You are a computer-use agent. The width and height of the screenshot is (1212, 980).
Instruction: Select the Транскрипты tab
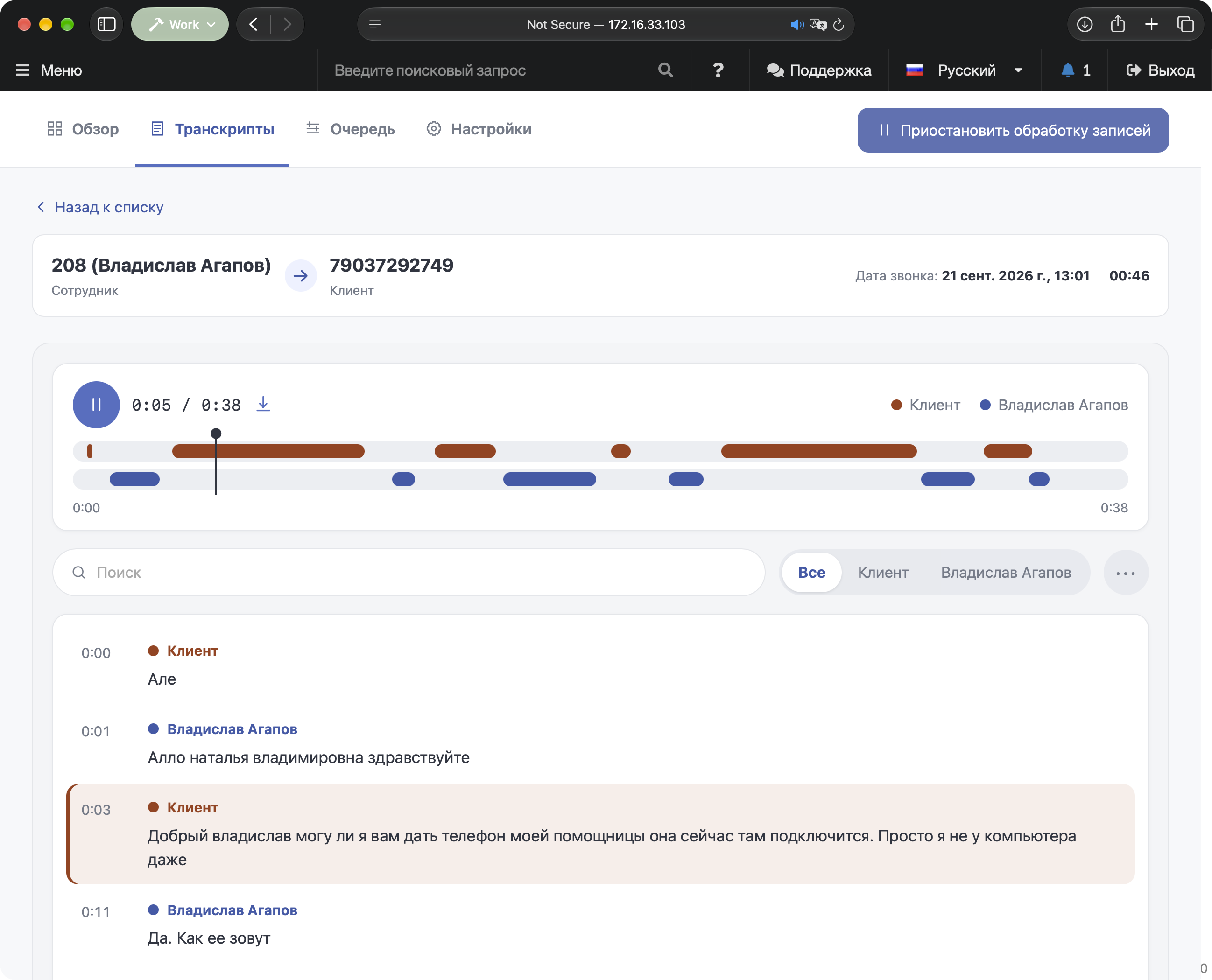[x=212, y=129]
